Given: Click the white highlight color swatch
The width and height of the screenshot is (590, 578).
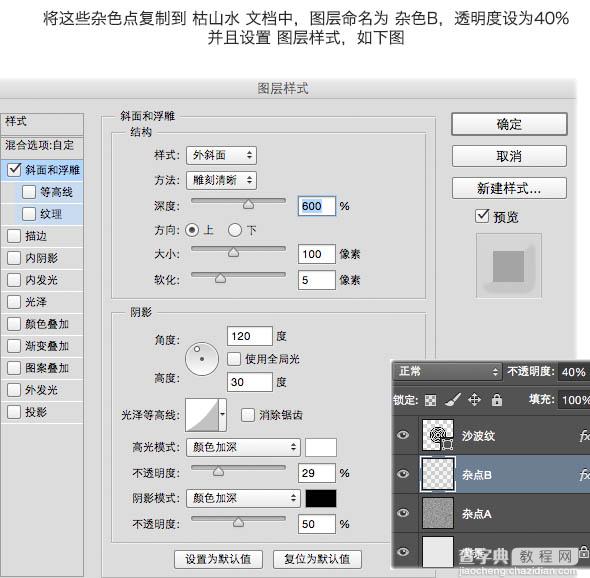Looking at the screenshot, I should point(321,447).
